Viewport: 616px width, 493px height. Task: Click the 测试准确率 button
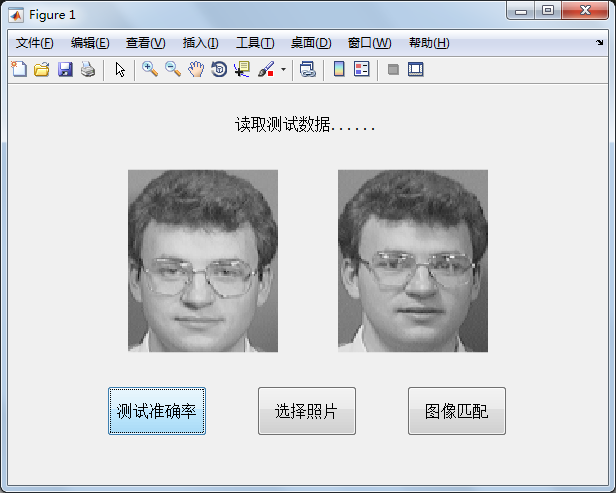coord(157,411)
